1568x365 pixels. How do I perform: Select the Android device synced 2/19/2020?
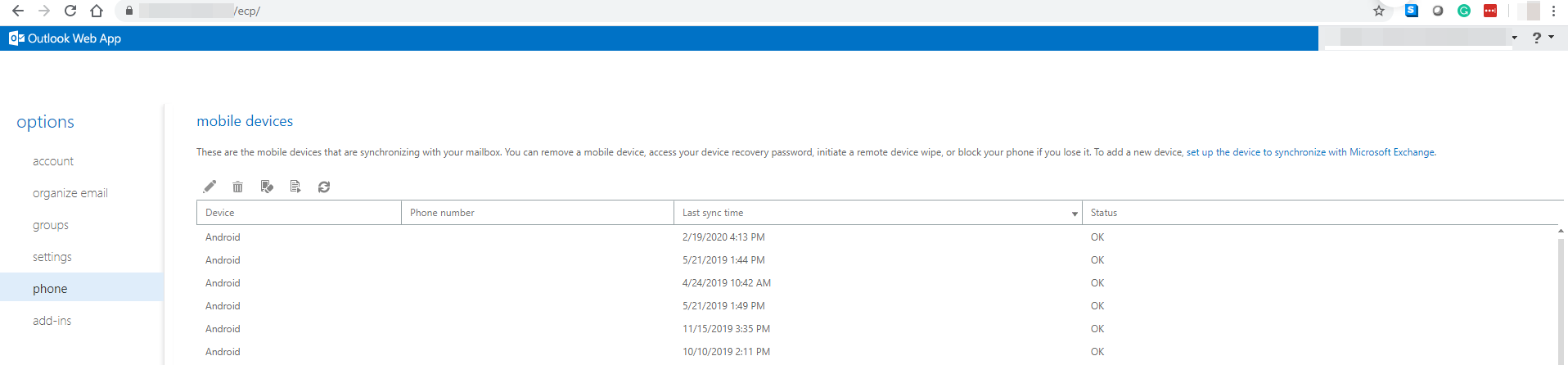coord(223,237)
